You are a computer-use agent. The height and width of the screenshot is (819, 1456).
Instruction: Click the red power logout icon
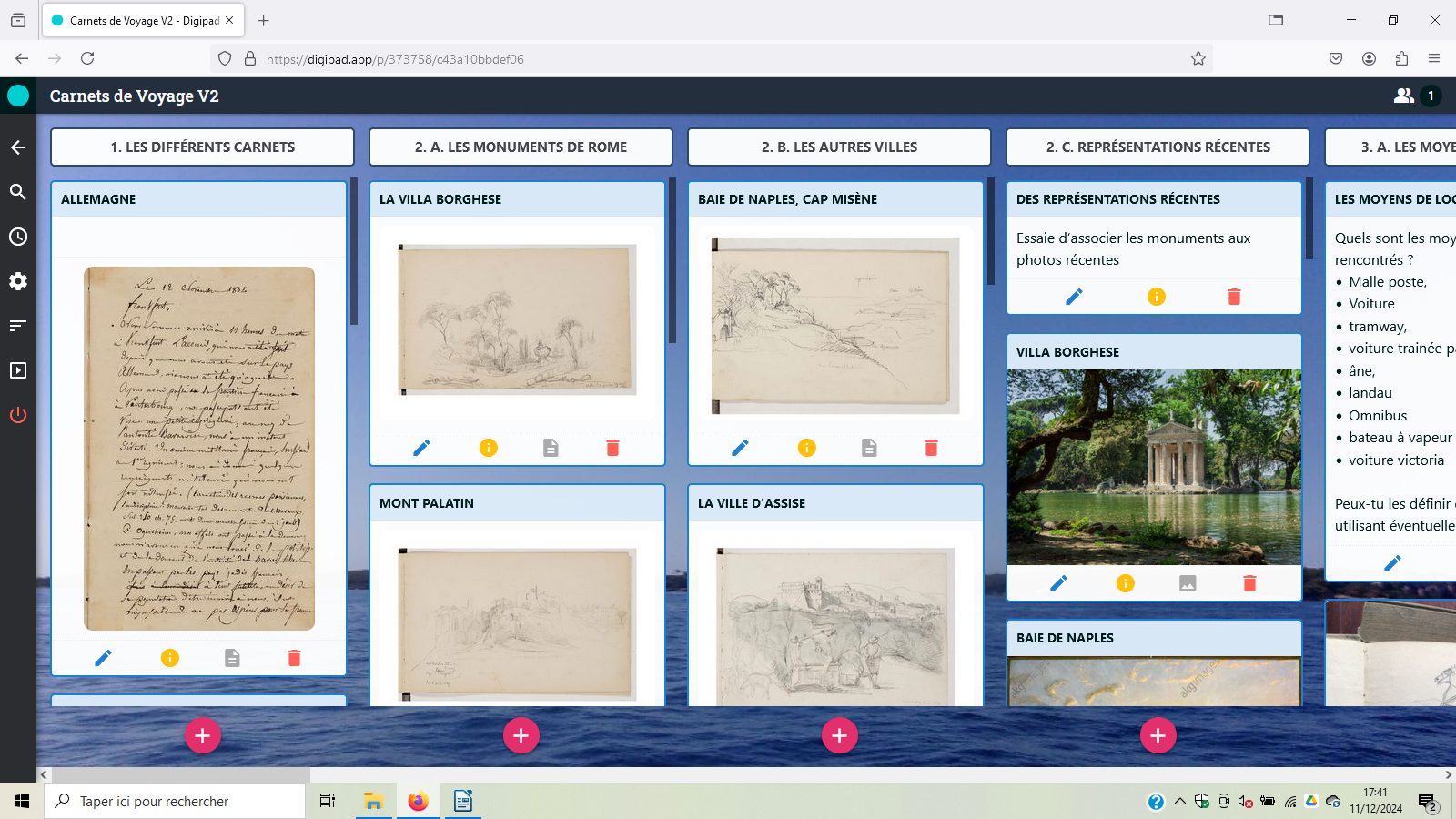click(18, 415)
